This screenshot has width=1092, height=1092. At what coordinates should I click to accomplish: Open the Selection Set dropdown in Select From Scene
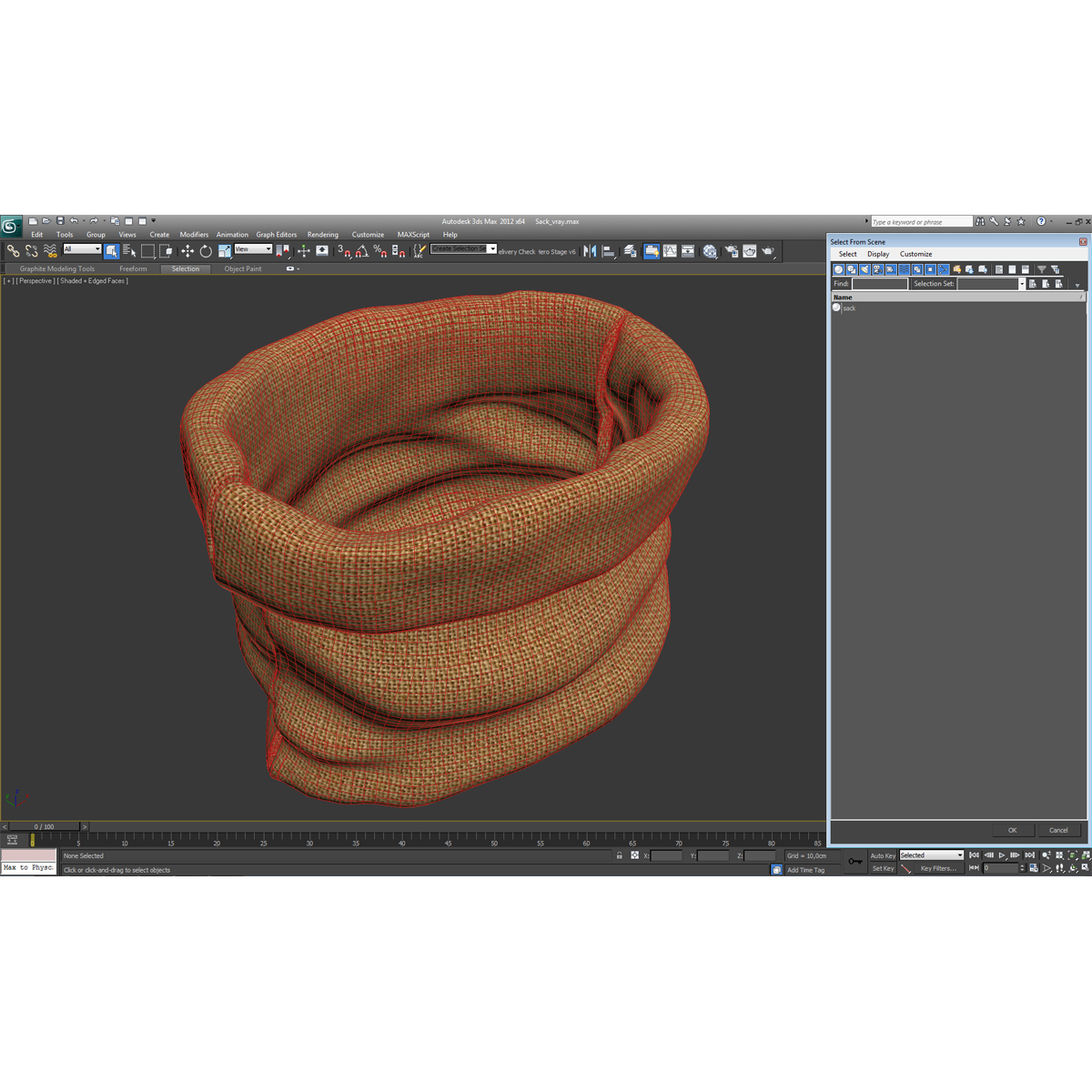(1022, 283)
